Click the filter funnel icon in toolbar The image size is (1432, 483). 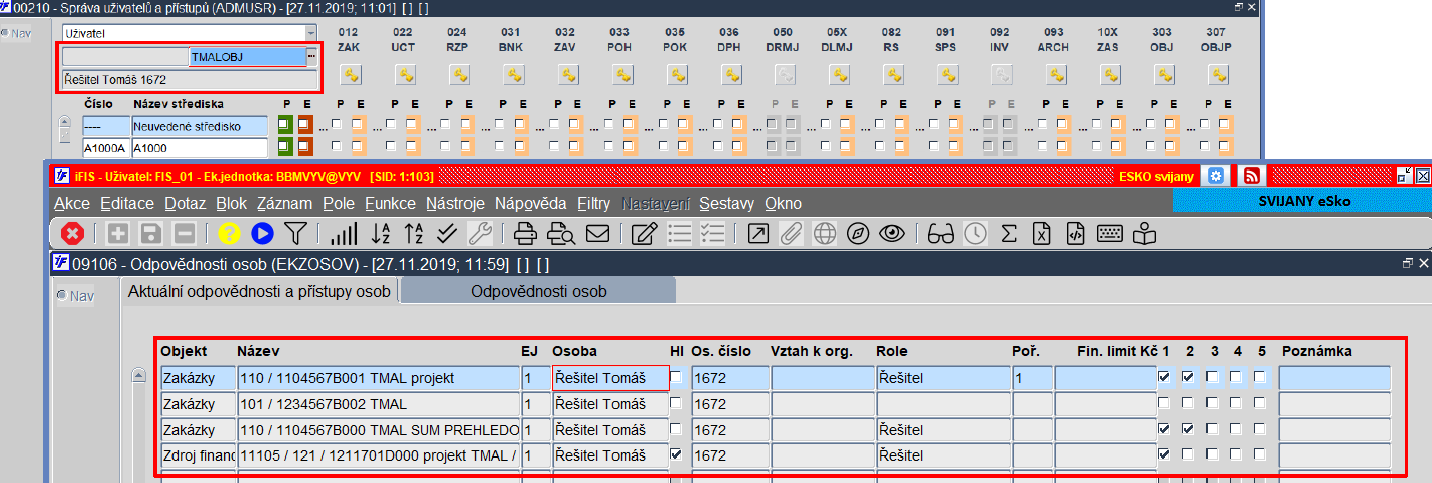[x=294, y=234]
